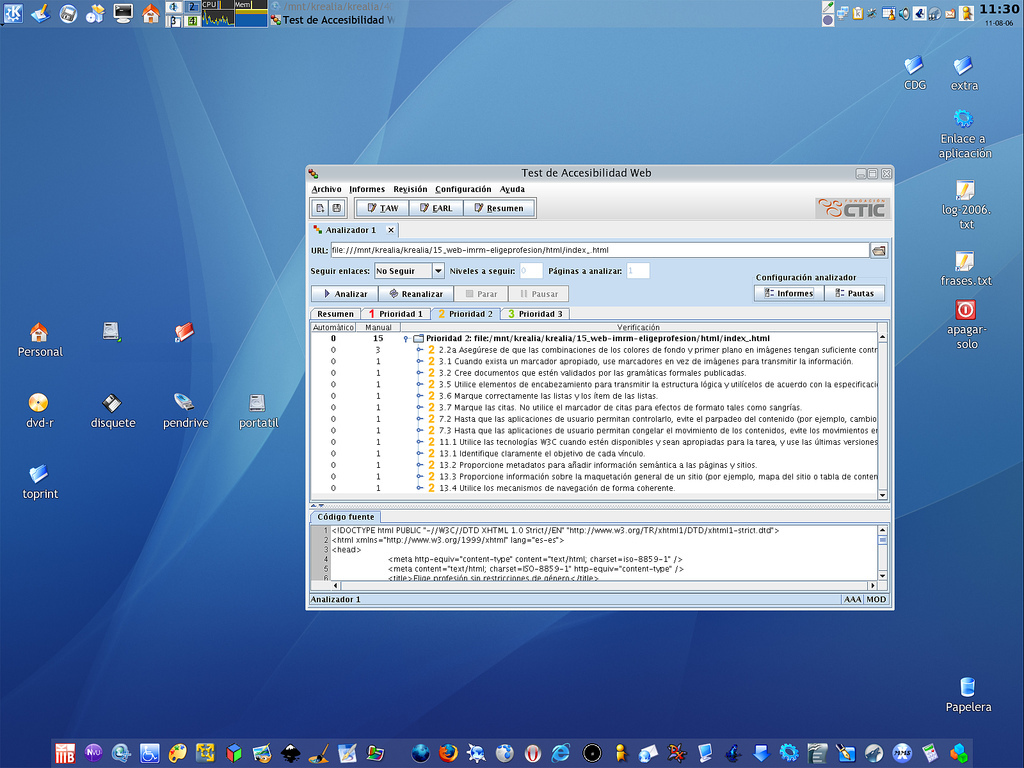This screenshot has height=768, width=1024.
Task: Click the color picker eyedropper in the tray
Action: (x=828, y=7)
